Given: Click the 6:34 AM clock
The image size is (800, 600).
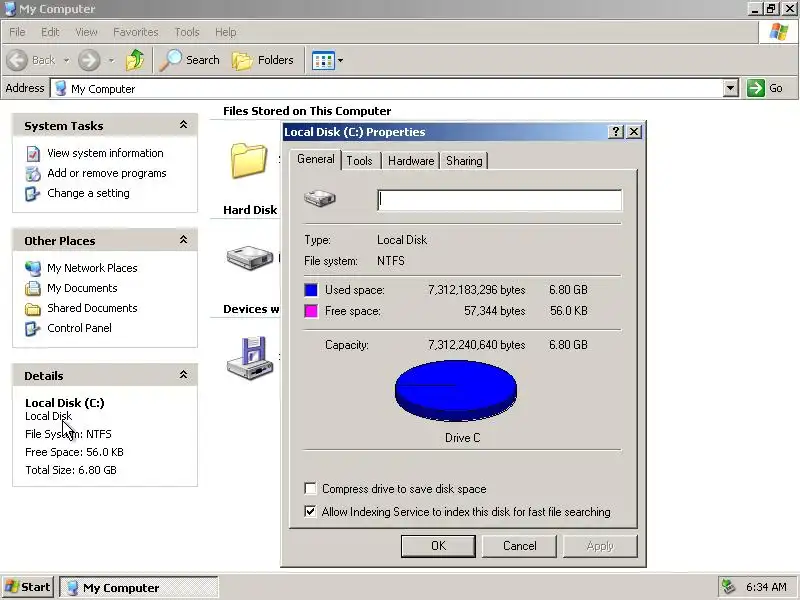Looking at the screenshot, I should [x=766, y=587].
